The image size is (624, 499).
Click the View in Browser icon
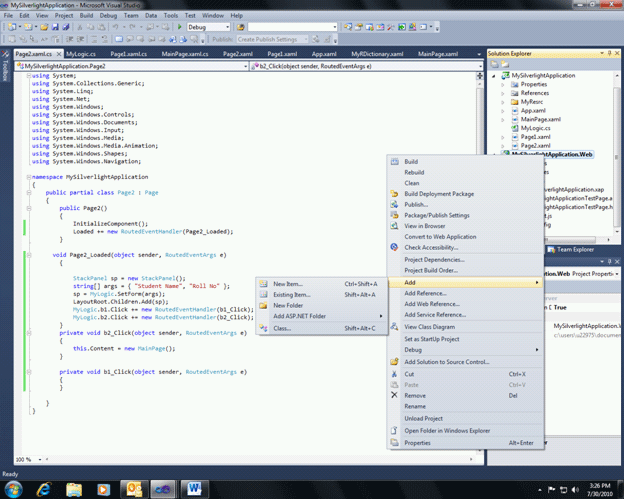point(395,226)
